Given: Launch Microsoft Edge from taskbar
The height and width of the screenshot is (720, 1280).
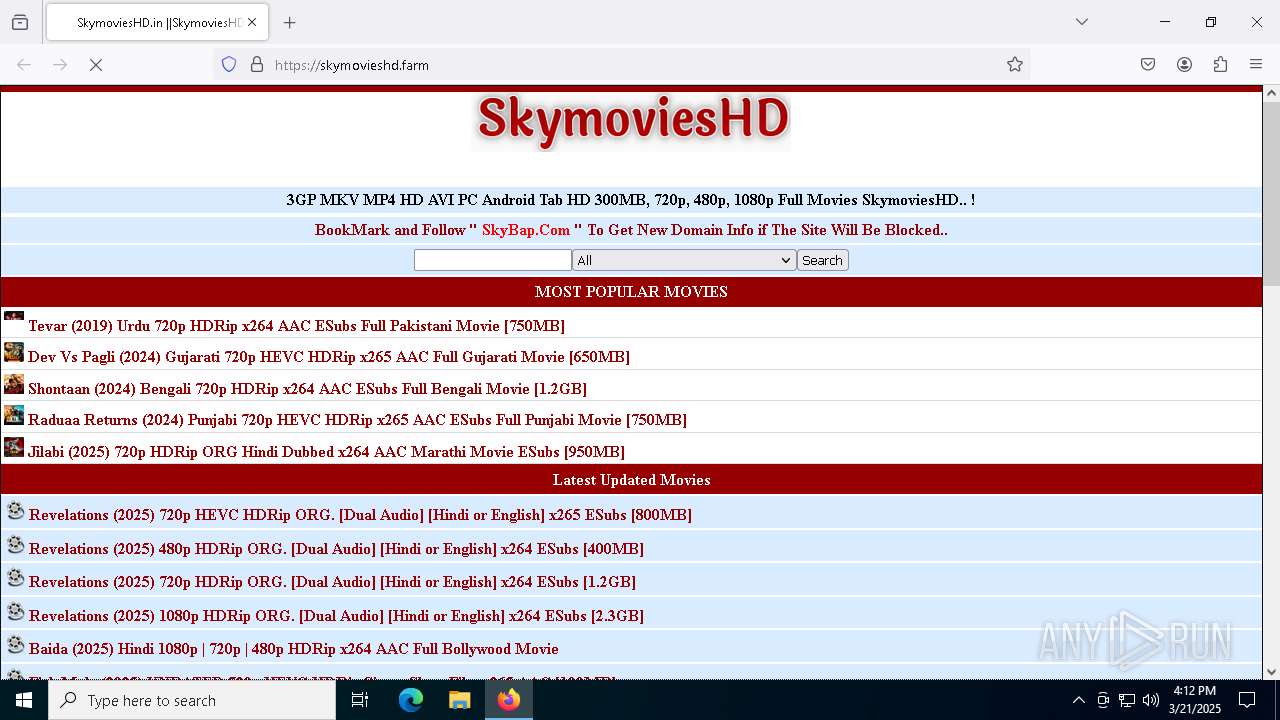Looking at the screenshot, I should point(411,700).
